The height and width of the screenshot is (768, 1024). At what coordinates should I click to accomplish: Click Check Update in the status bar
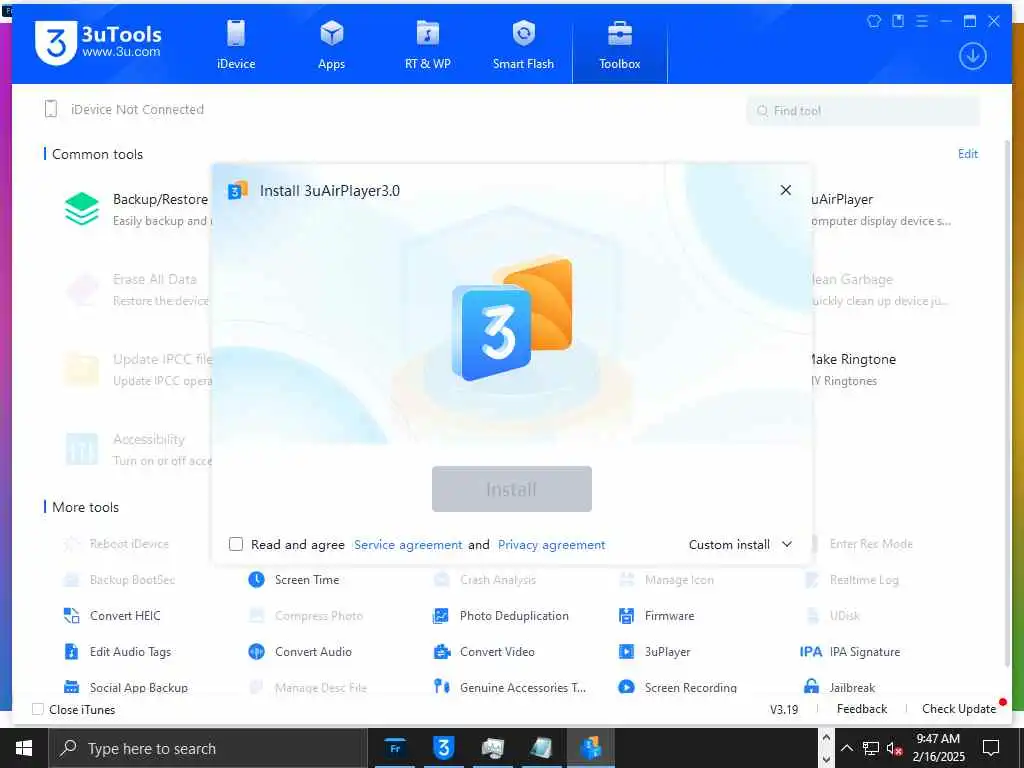click(959, 709)
